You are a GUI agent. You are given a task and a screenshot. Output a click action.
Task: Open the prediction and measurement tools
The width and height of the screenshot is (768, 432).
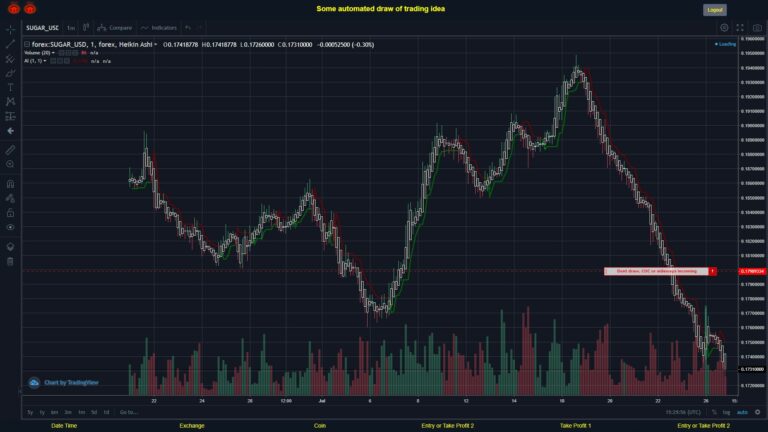tap(10, 117)
